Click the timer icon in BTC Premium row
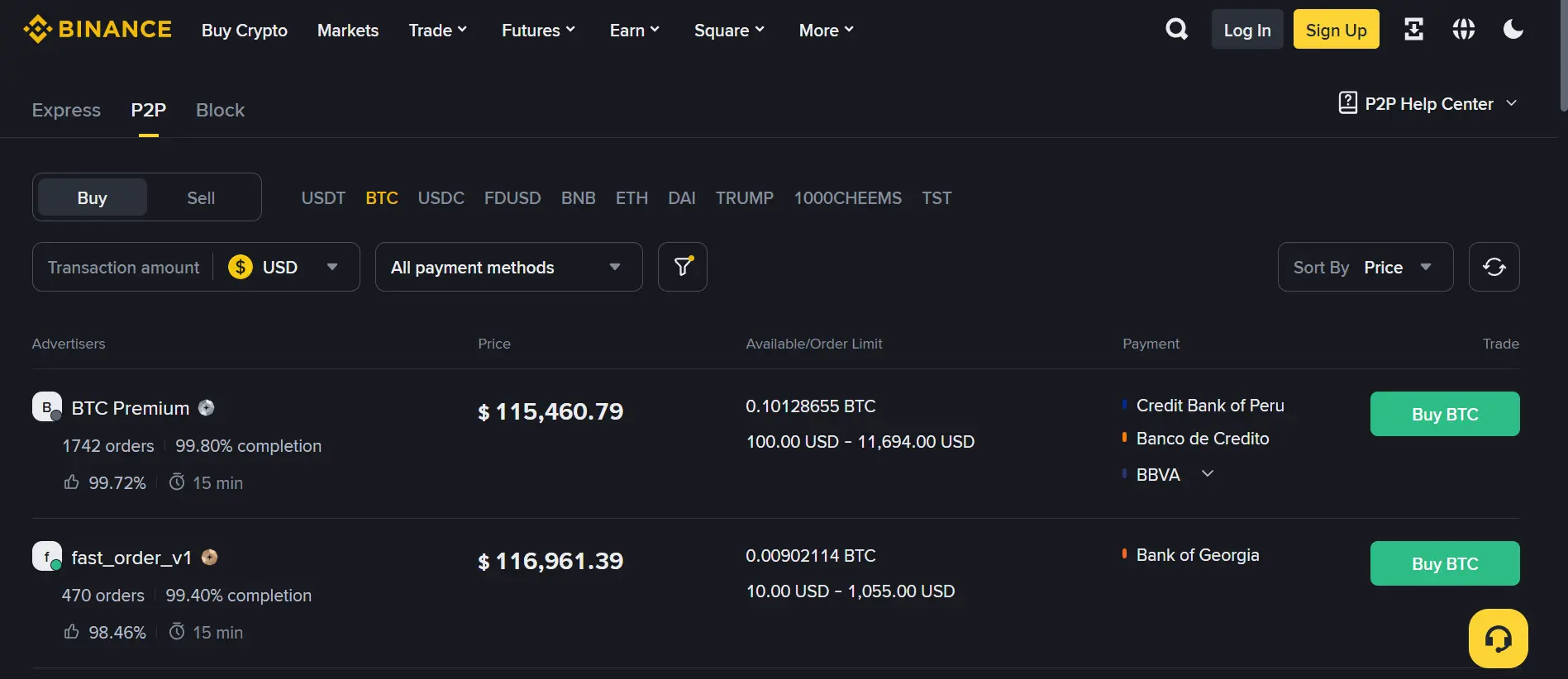Viewport: 1568px width, 679px height. coord(177,482)
